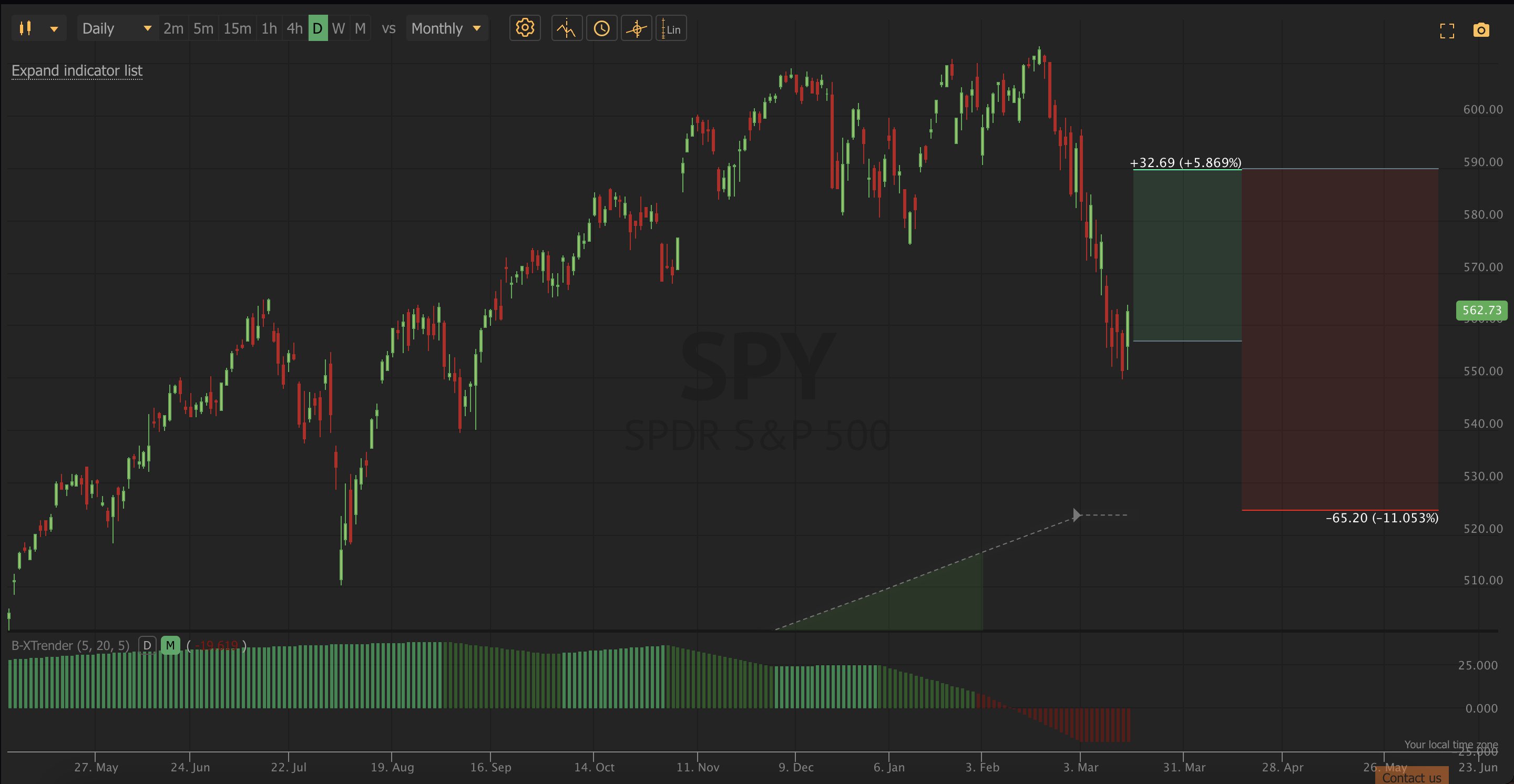
Task: Switch to the 15m interval
Action: [237, 28]
